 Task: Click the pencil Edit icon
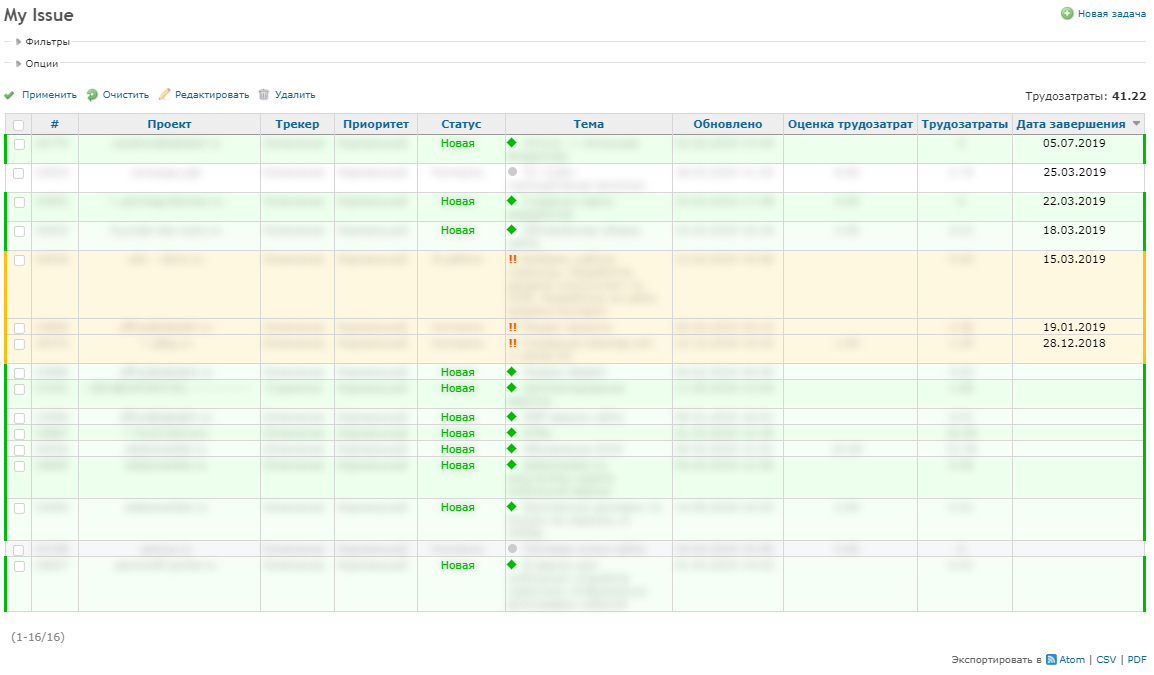coord(165,95)
